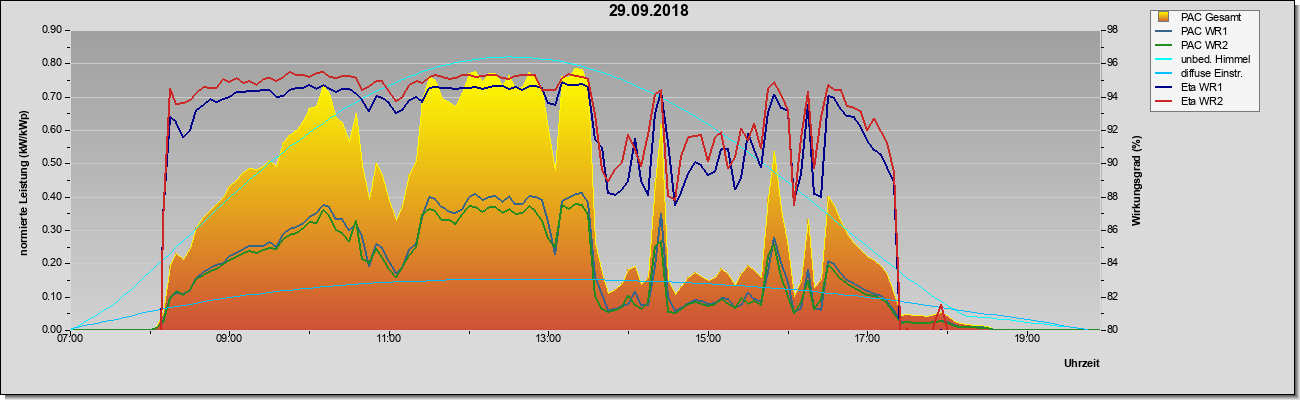The image size is (1300, 400).
Task: Click the 13:00 time axis label
Action: point(548,339)
